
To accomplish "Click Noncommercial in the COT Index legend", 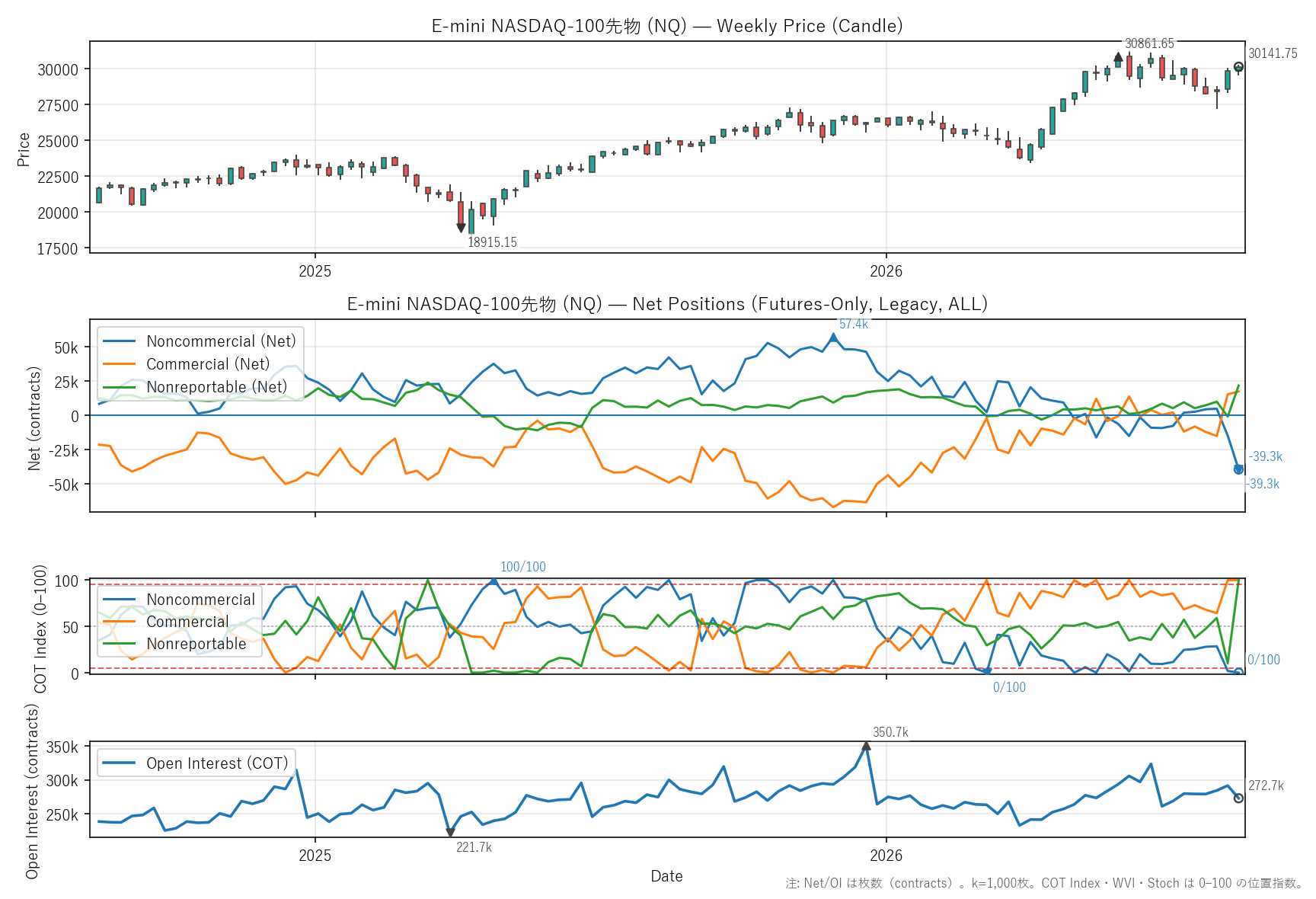I will (x=201, y=600).
